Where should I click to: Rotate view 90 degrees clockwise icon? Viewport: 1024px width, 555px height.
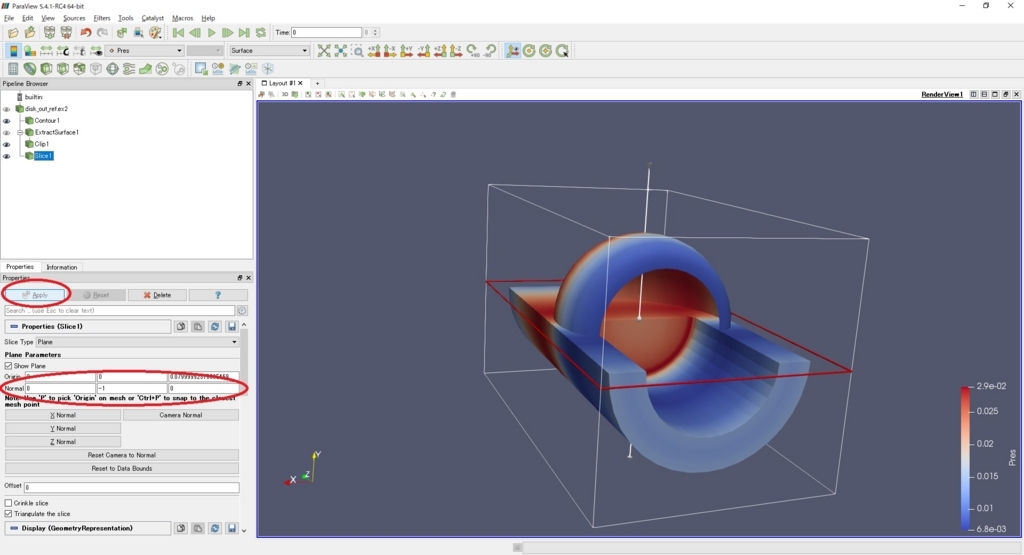473,51
